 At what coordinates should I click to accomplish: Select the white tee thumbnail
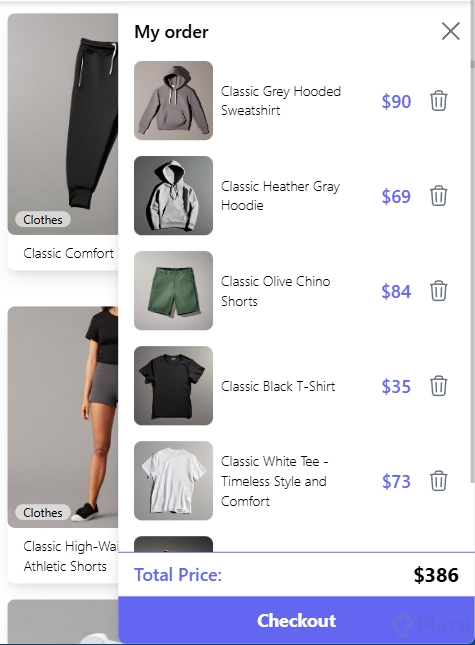(174, 480)
